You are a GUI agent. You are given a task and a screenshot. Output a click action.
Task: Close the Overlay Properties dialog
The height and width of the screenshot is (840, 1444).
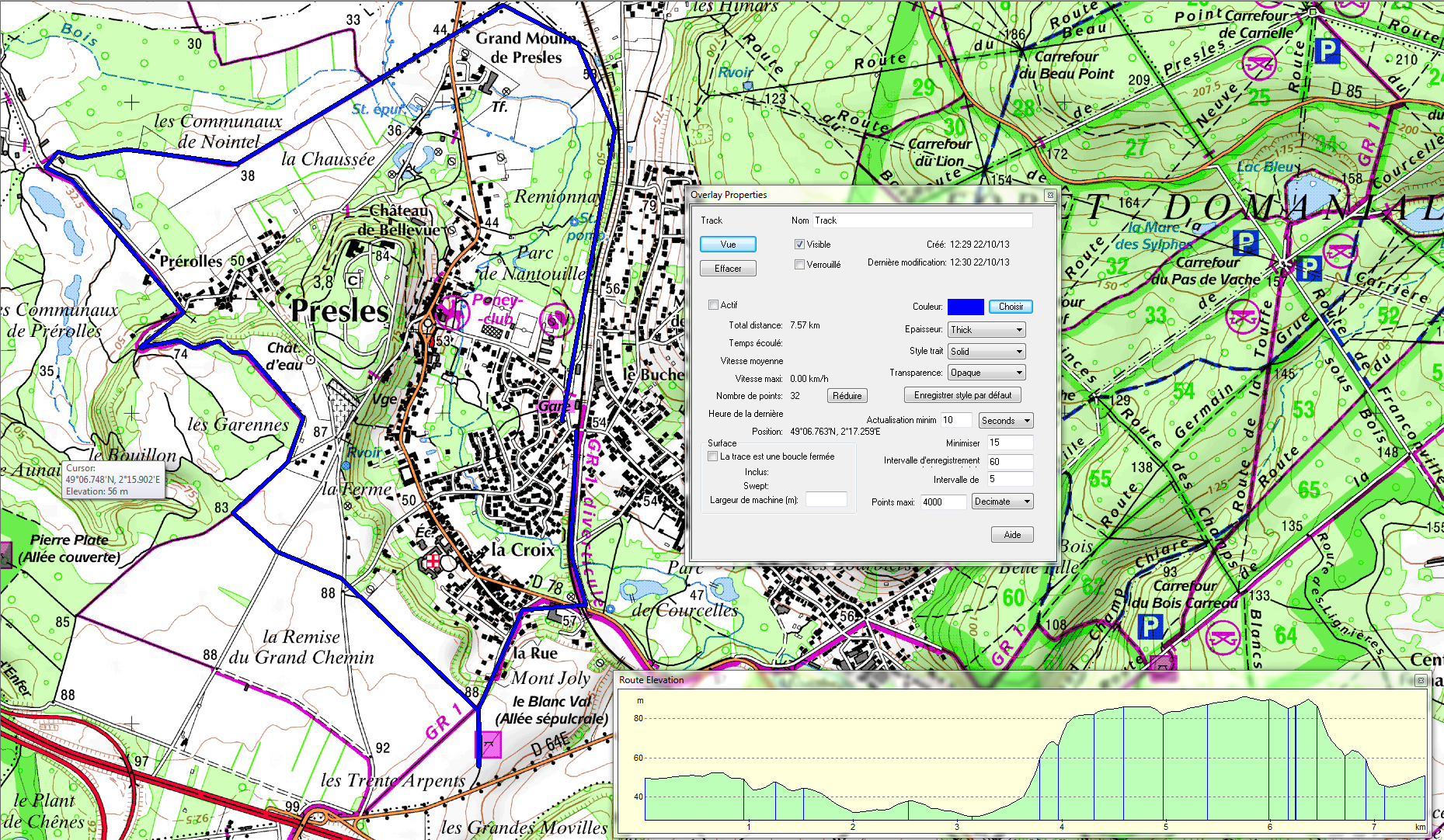pyautogui.click(x=1049, y=195)
